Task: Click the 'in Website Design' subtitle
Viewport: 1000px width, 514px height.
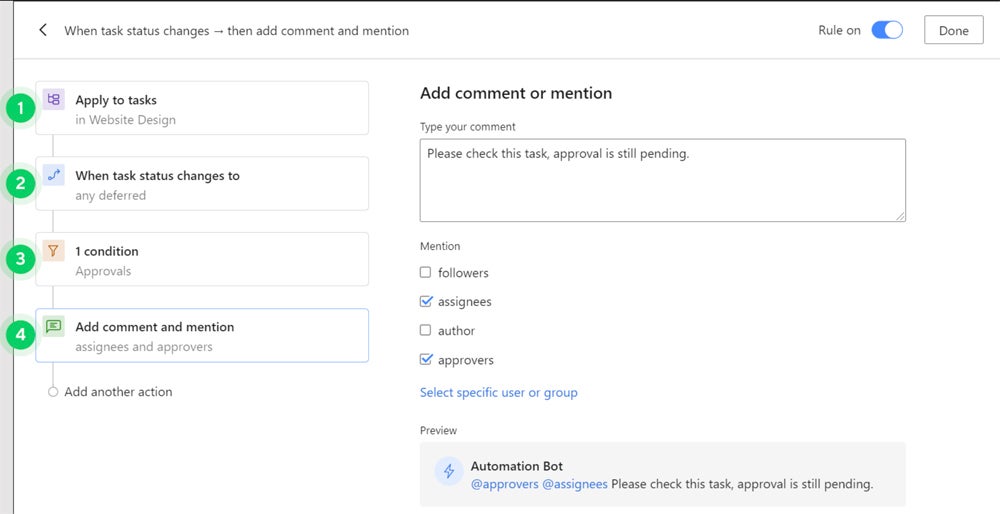Action: (125, 120)
